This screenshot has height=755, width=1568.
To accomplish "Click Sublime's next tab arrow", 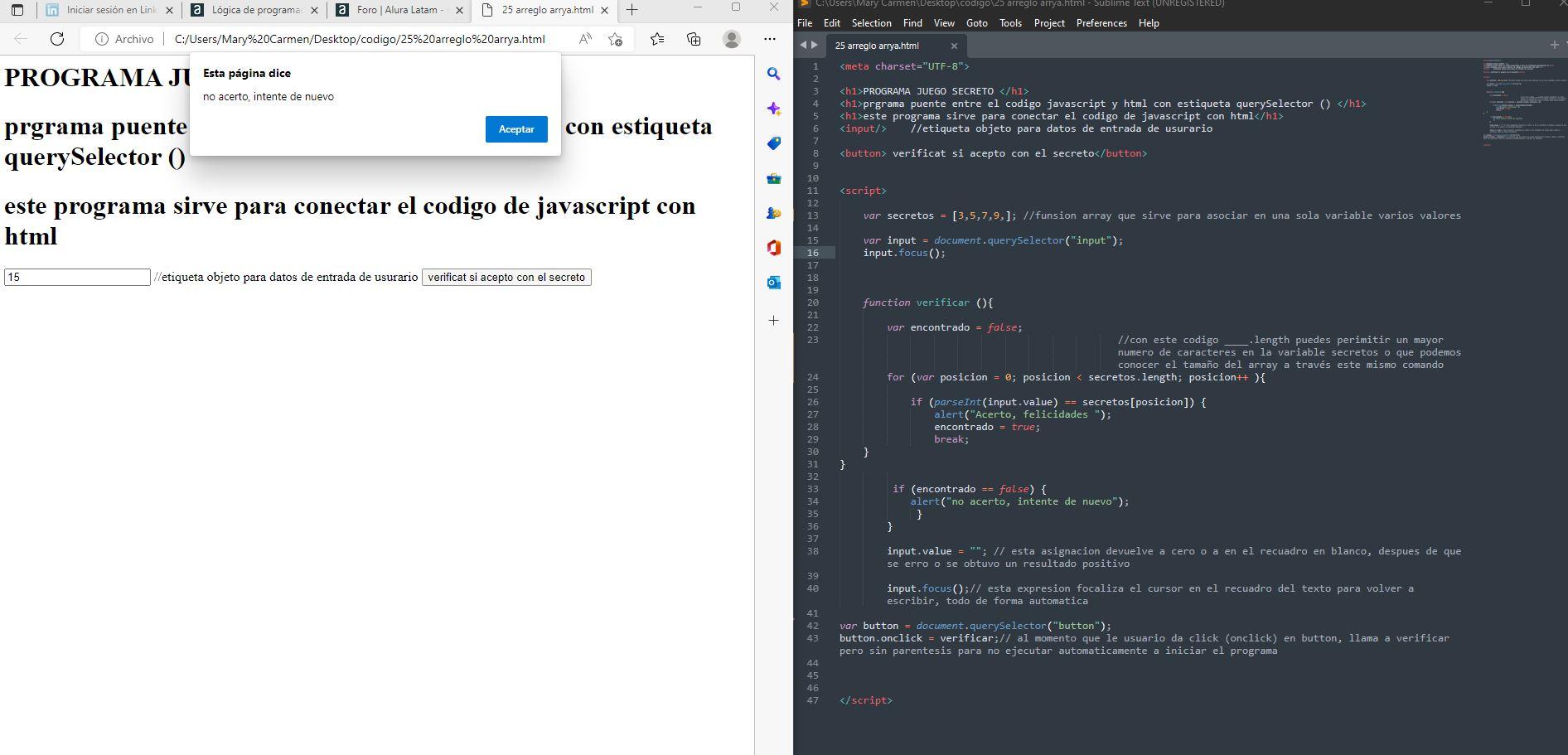I will tap(814, 46).
